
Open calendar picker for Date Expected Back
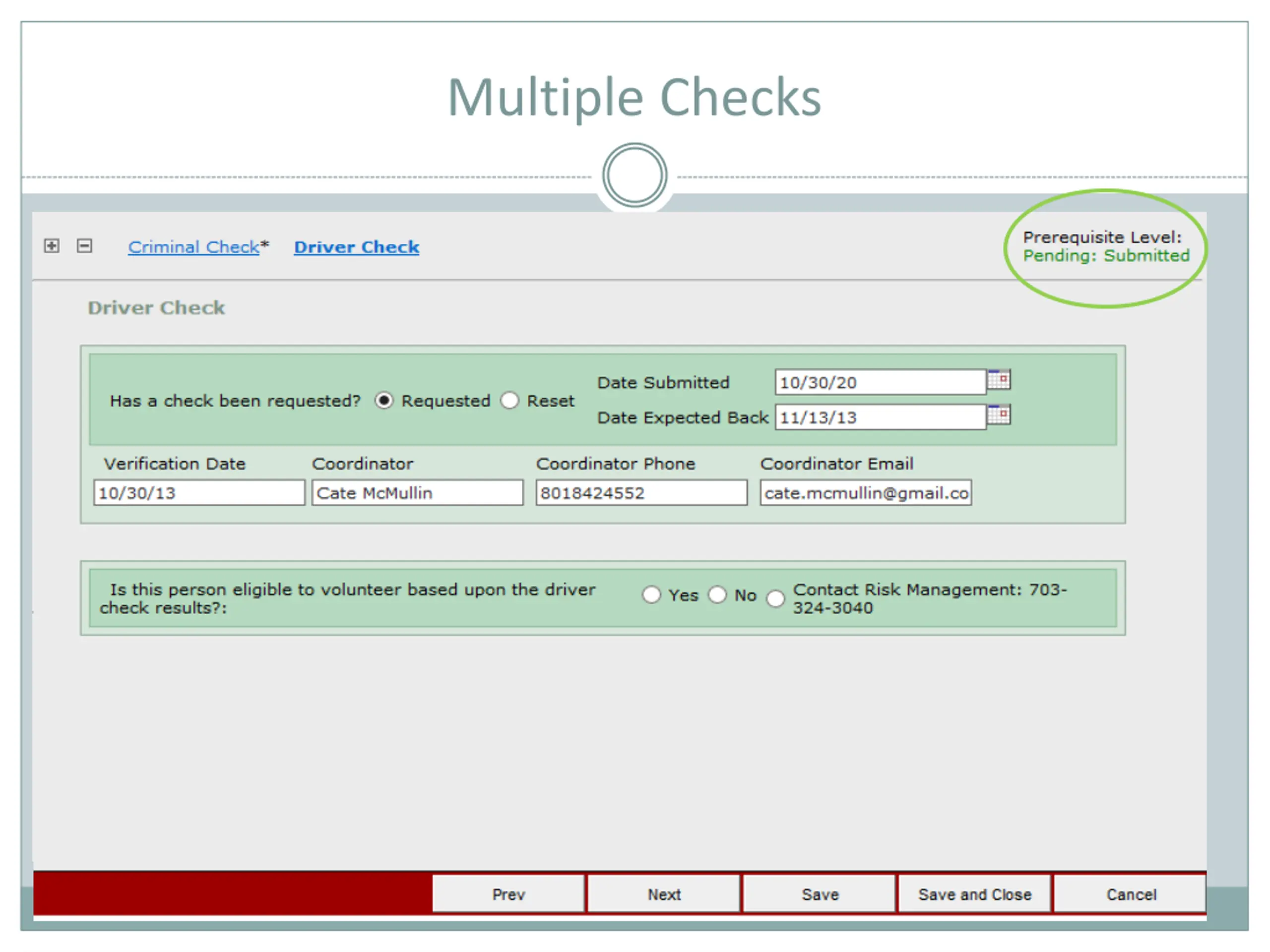pos(999,415)
